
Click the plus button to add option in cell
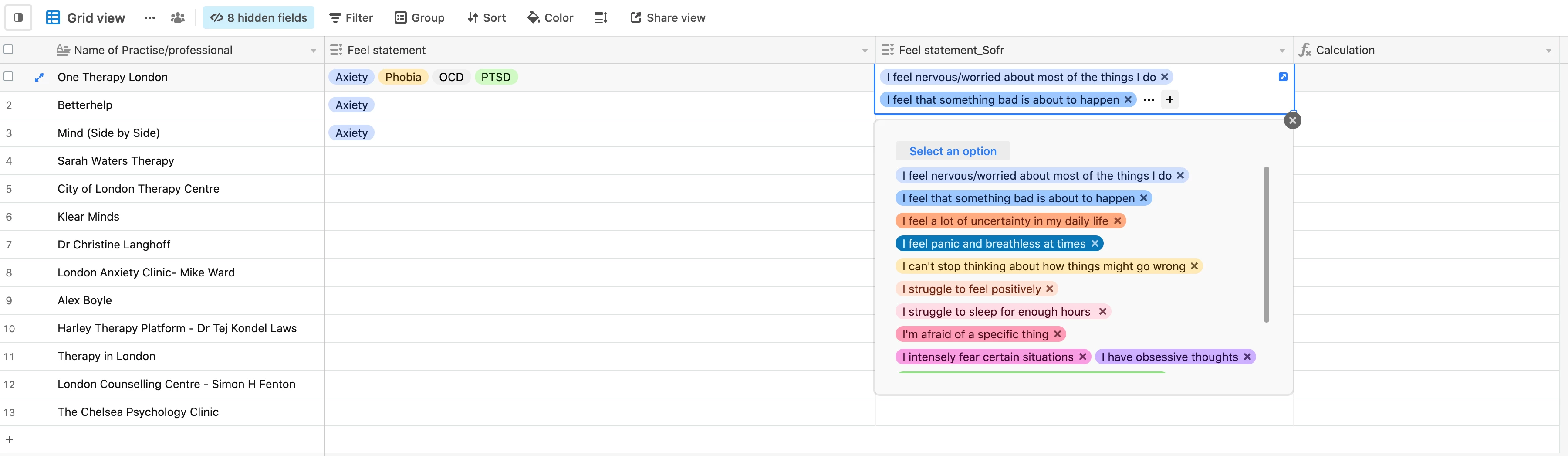click(x=1169, y=99)
